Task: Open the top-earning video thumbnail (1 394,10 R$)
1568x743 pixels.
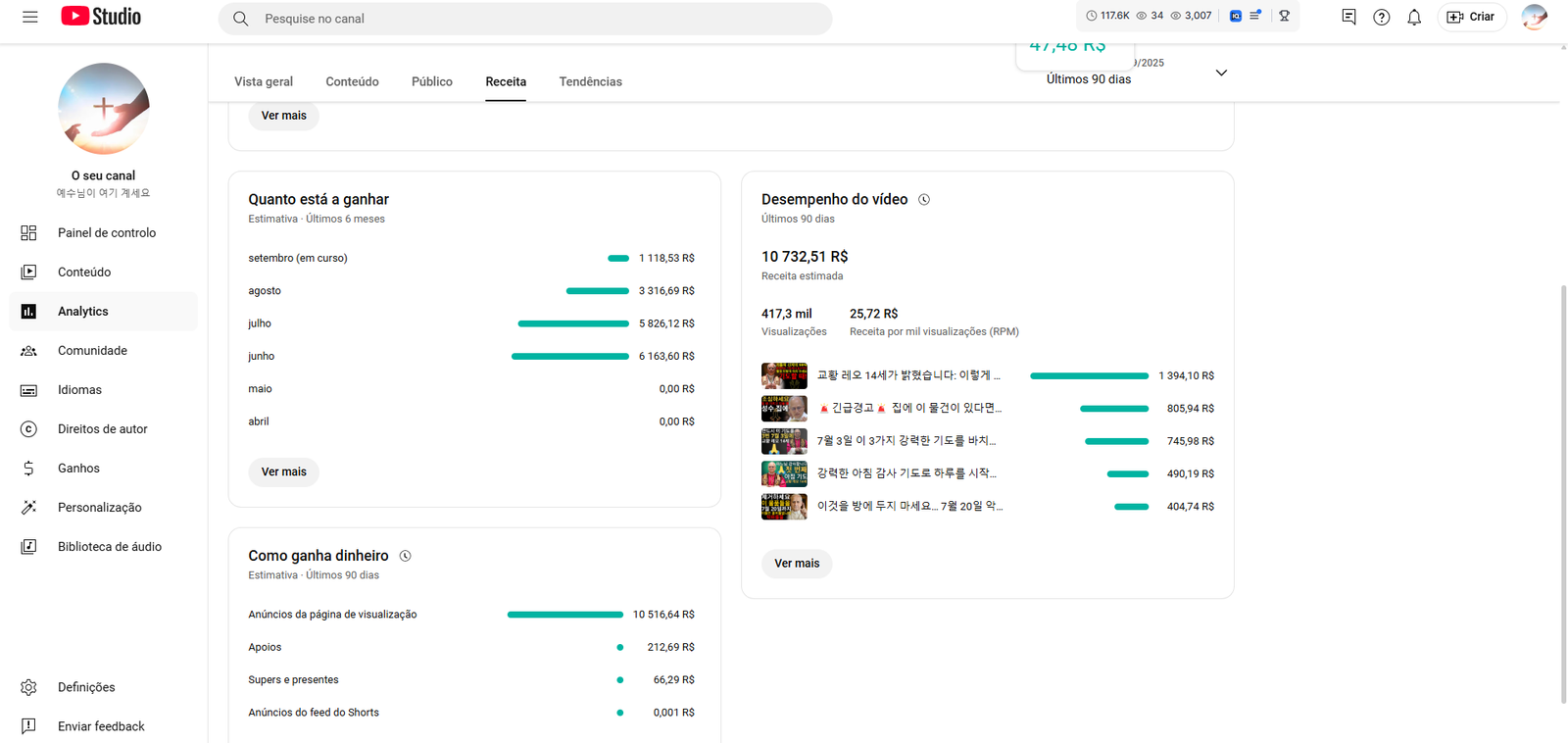Action: [784, 375]
